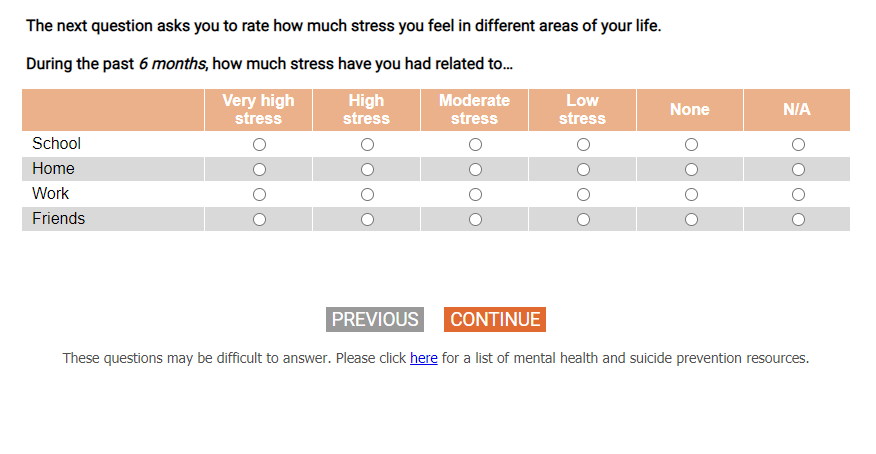This screenshot has height=454, width=876.
Task: Select Moderate stress for Home
Action: coord(475,170)
